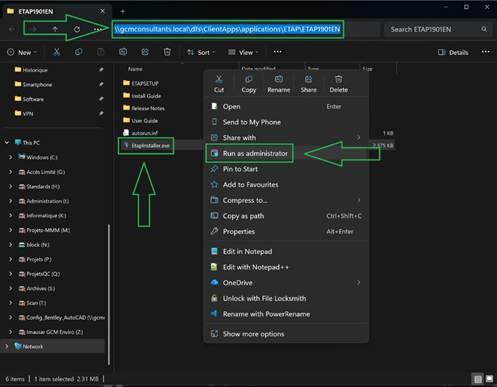Unpin the Historique quick access folder
Screen dimensions: 497x387
[101, 70]
